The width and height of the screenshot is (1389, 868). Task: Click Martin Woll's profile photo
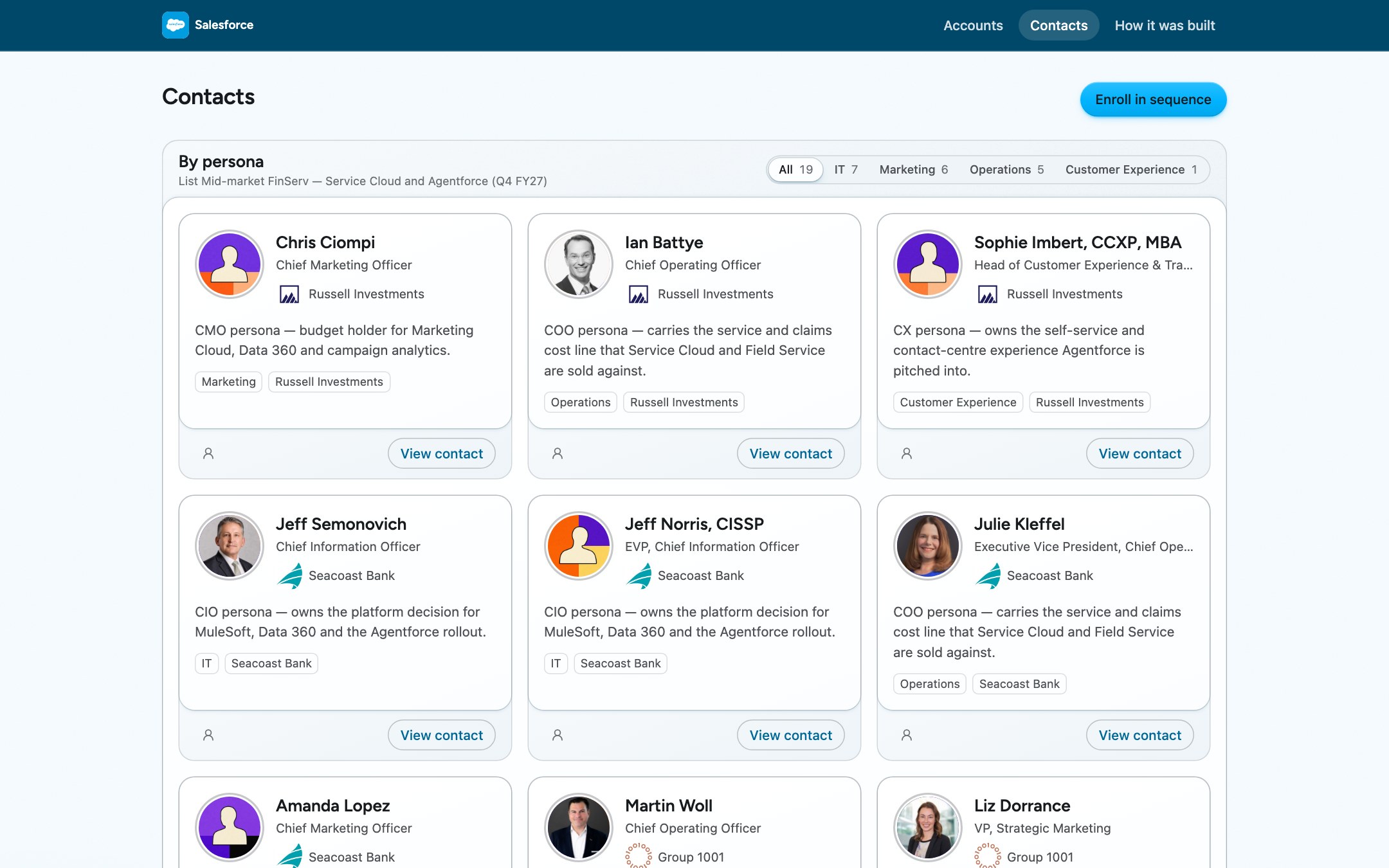coord(579,827)
